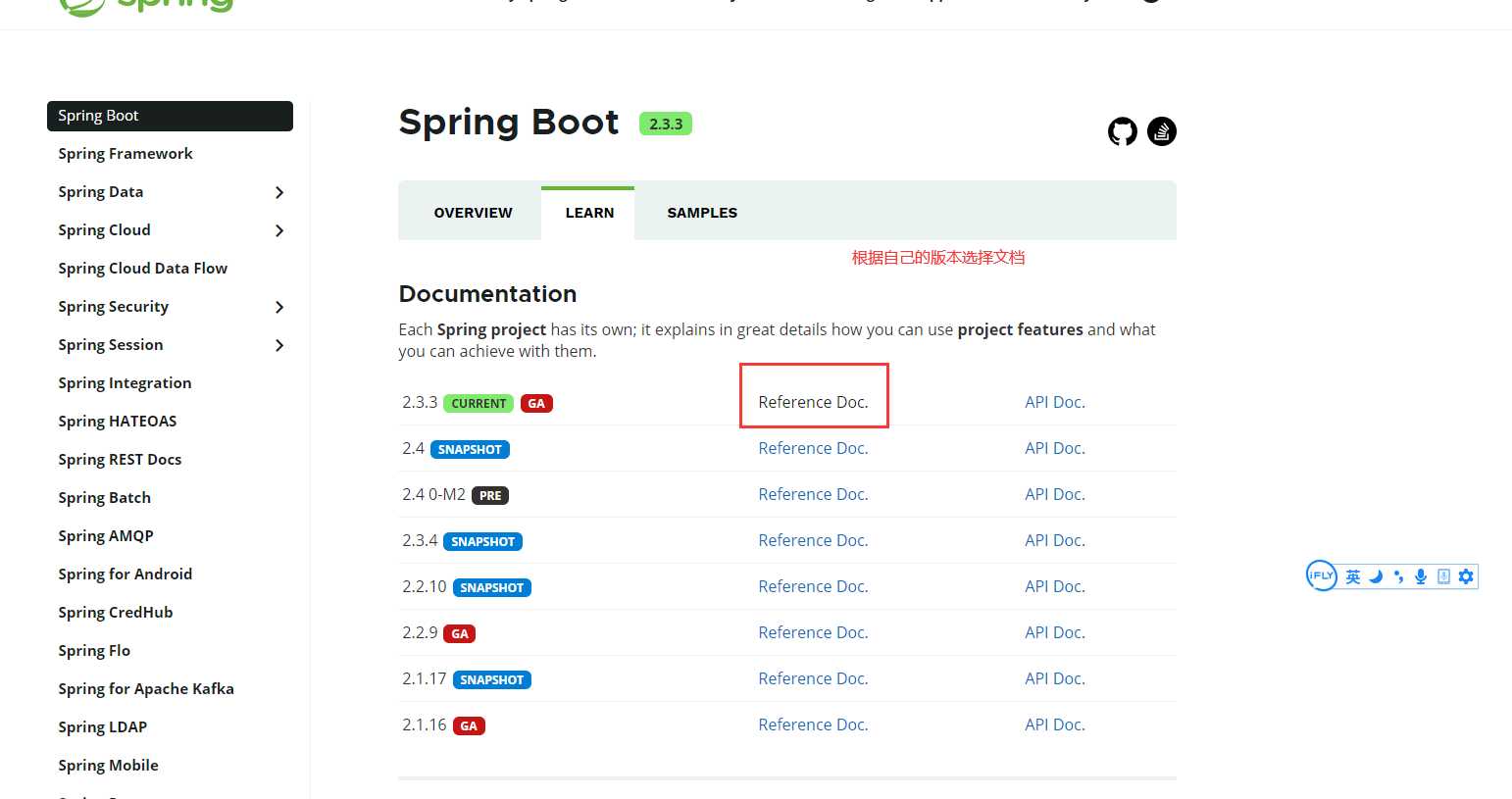Select the Spring Cloud sidebar label
This screenshot has height=799, width=1512.
click(x=104, y=230)
